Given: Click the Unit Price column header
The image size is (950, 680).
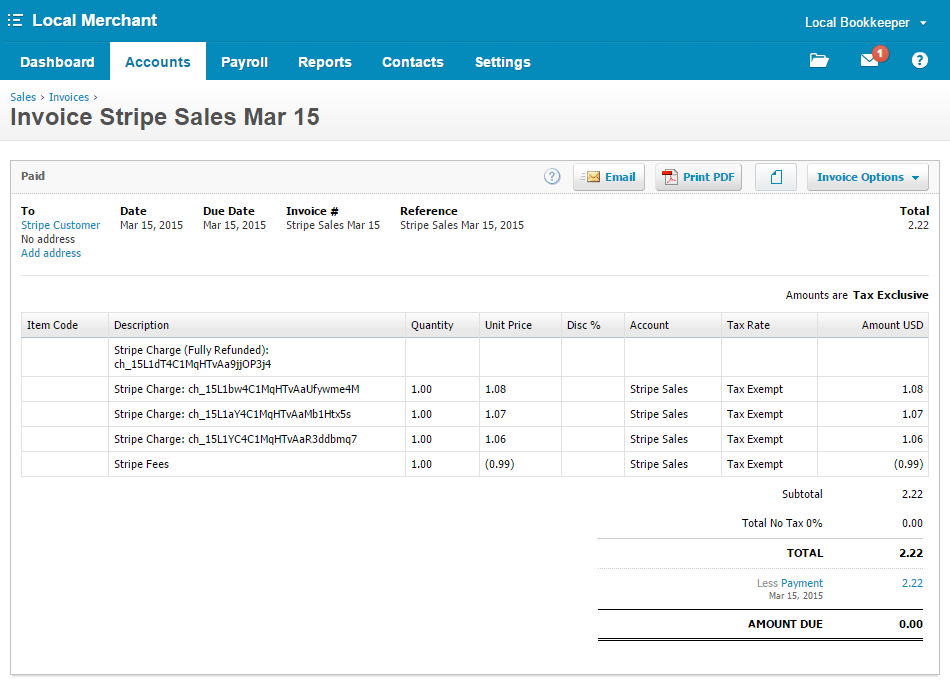Looking at the screenshot, I should tap(520, 325).
